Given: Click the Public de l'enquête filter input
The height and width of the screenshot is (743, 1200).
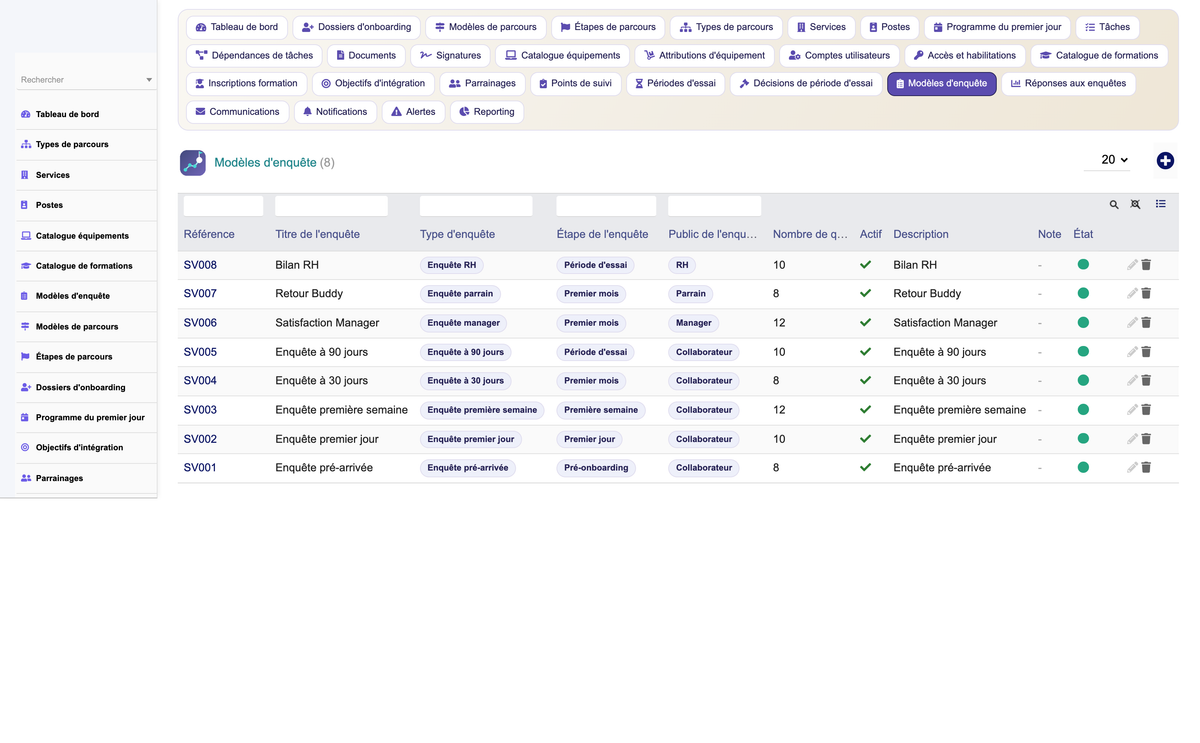Looking at the screenshot, I should click(x=714, y=206).
